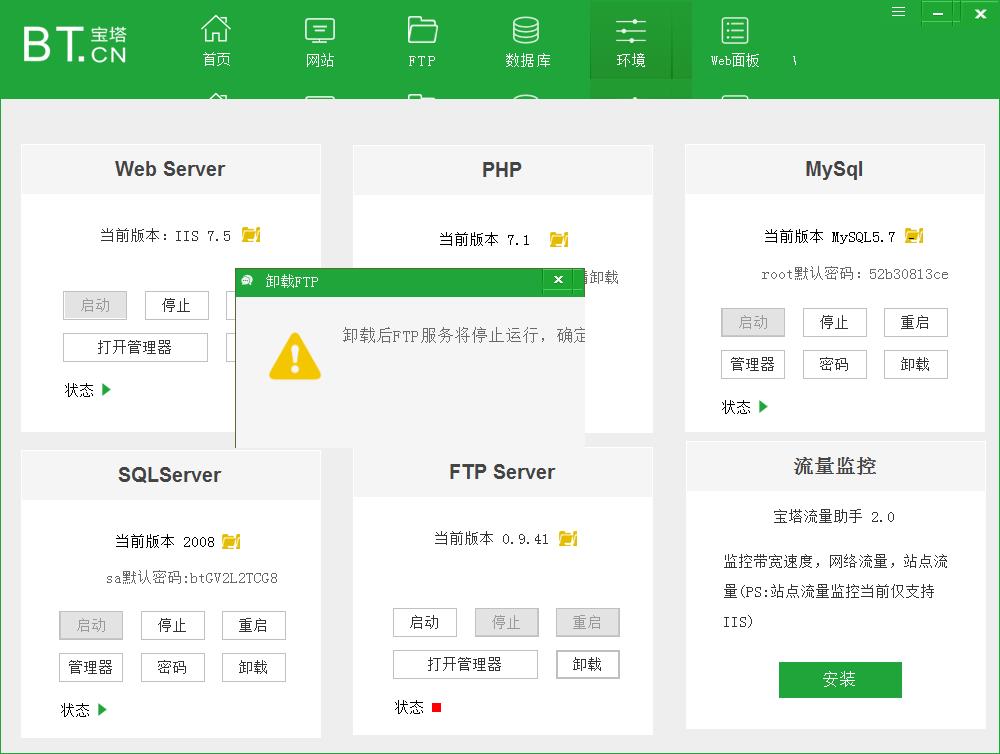1000x754 pixels.
Task: Open the 首页 home tab
Action: 216,41
